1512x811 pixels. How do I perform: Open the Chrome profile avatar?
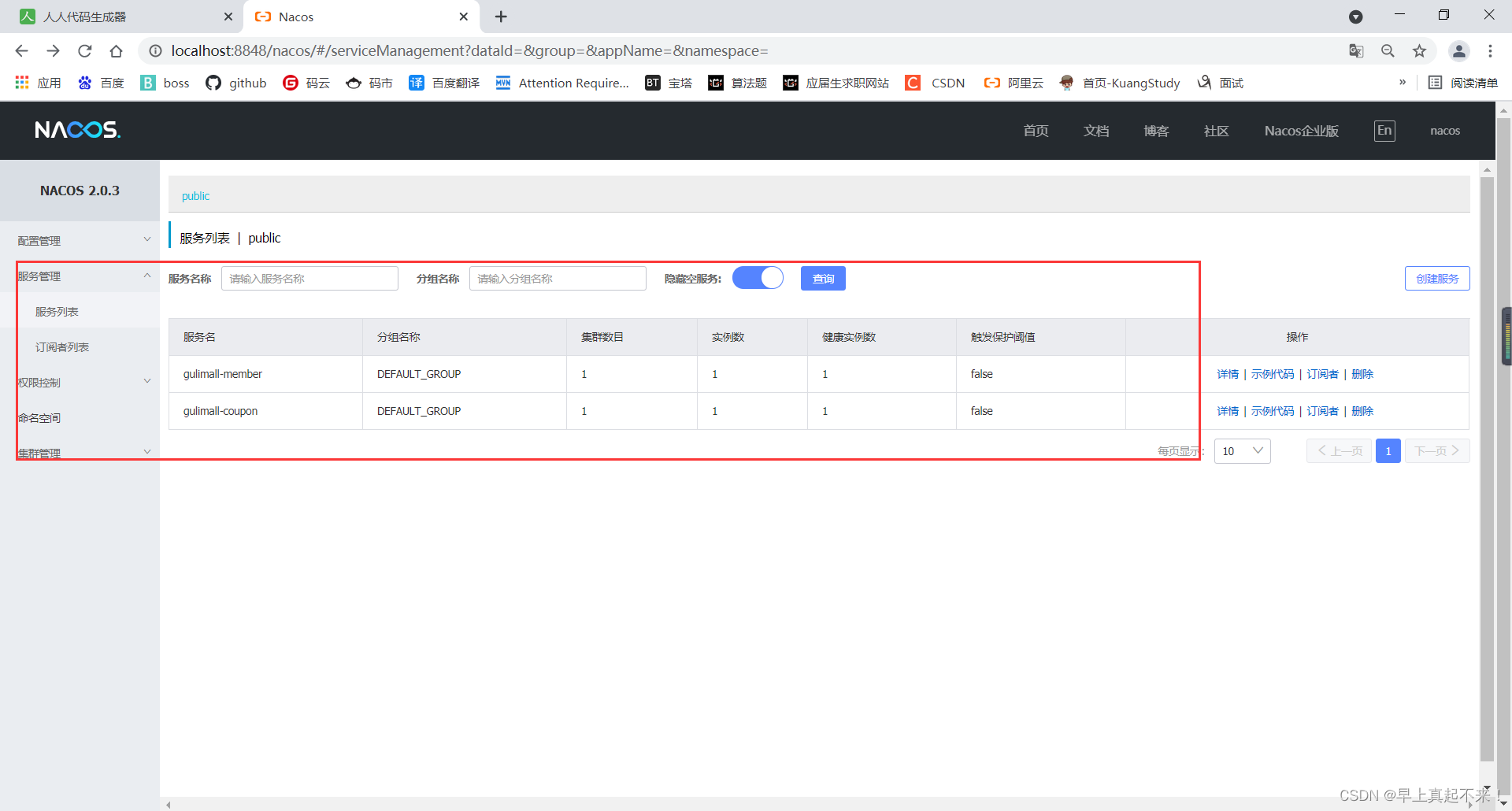coord(1458,51)
